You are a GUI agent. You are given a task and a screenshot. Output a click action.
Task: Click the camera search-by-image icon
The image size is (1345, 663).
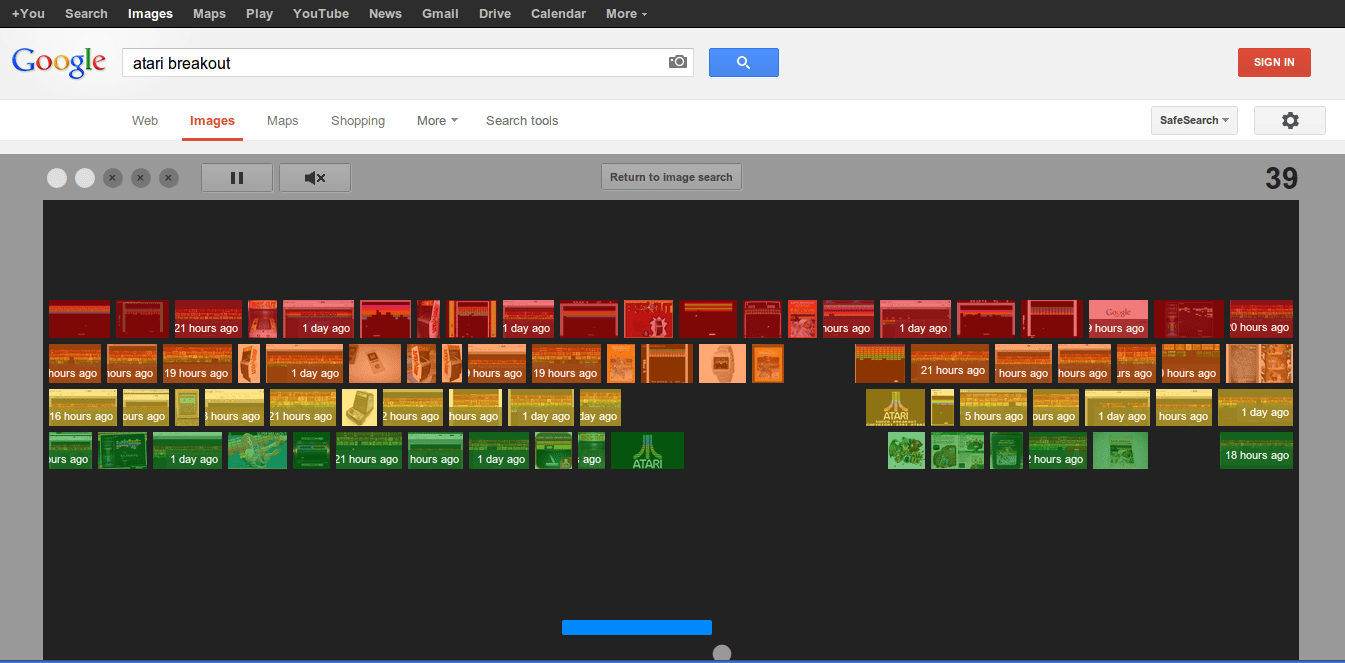(x=678, y=62)
